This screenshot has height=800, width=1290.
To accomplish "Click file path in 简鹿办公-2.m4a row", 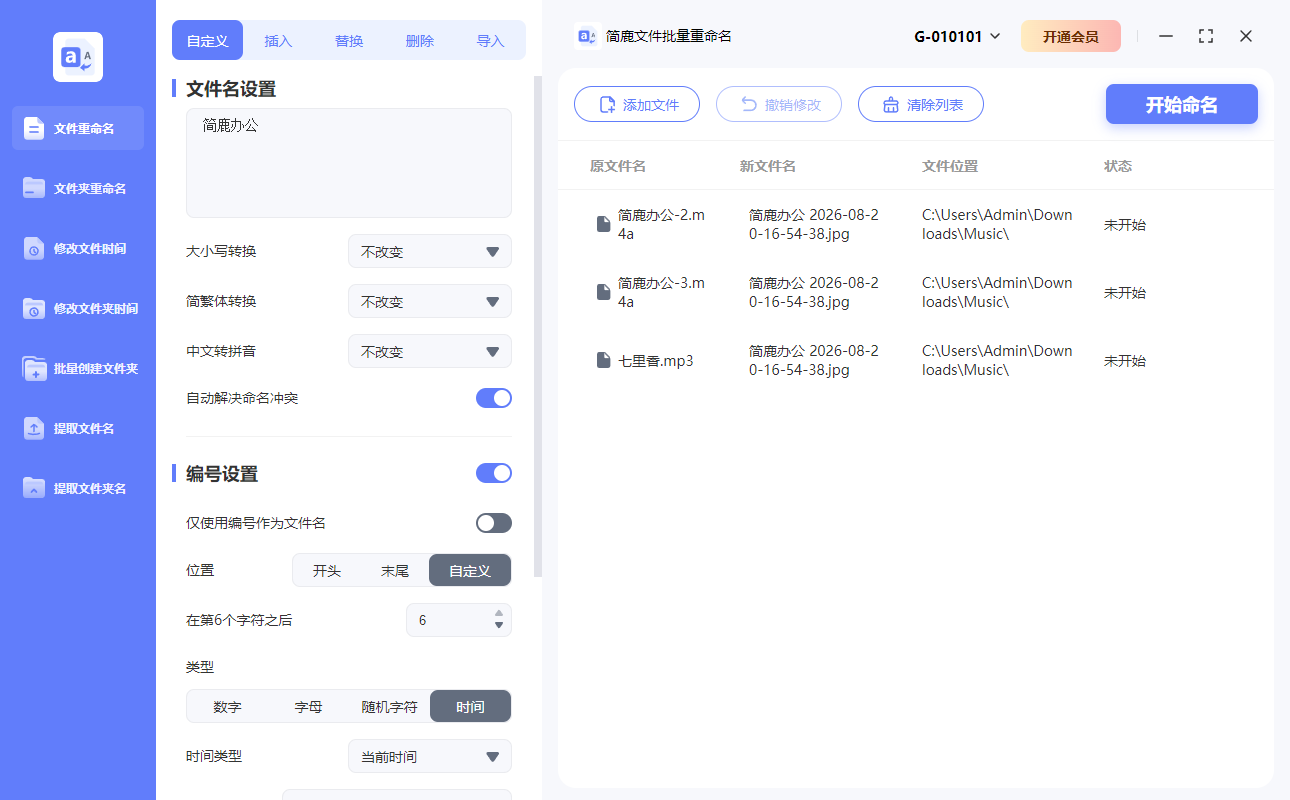I will tap(997, 224).
